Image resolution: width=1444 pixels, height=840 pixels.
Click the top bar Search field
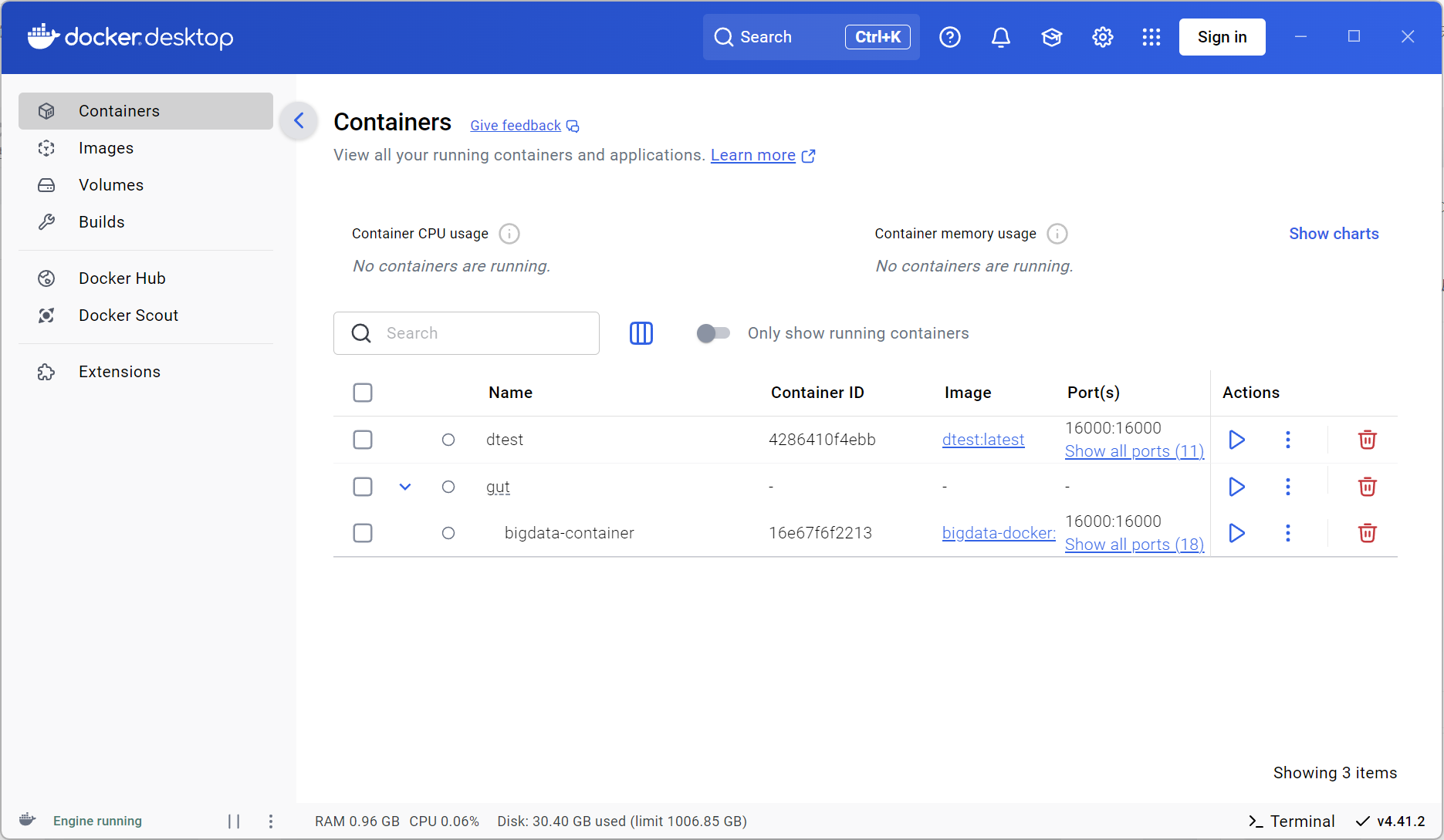click(x=811, y=37)
